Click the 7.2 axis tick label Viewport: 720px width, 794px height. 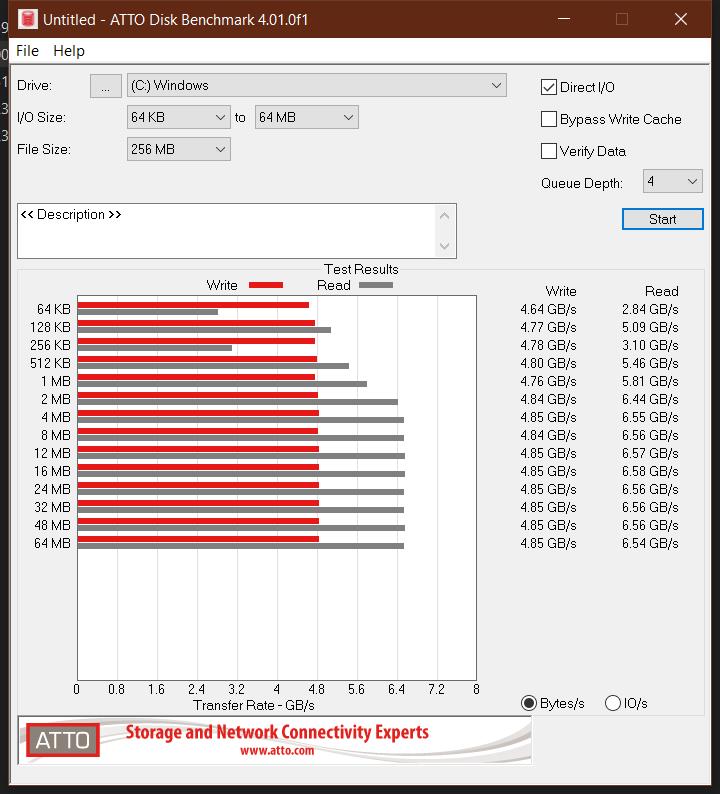click(x=436, y=689)
